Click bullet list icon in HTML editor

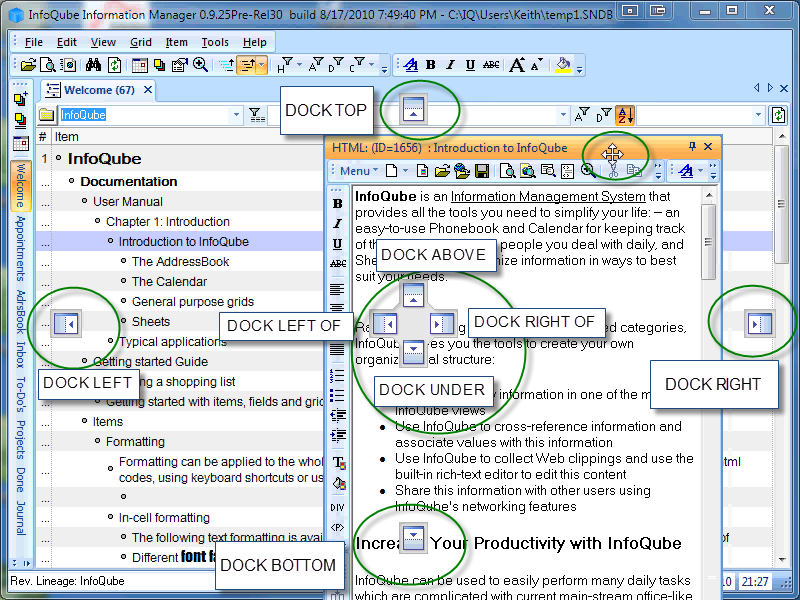pos(337,395)
